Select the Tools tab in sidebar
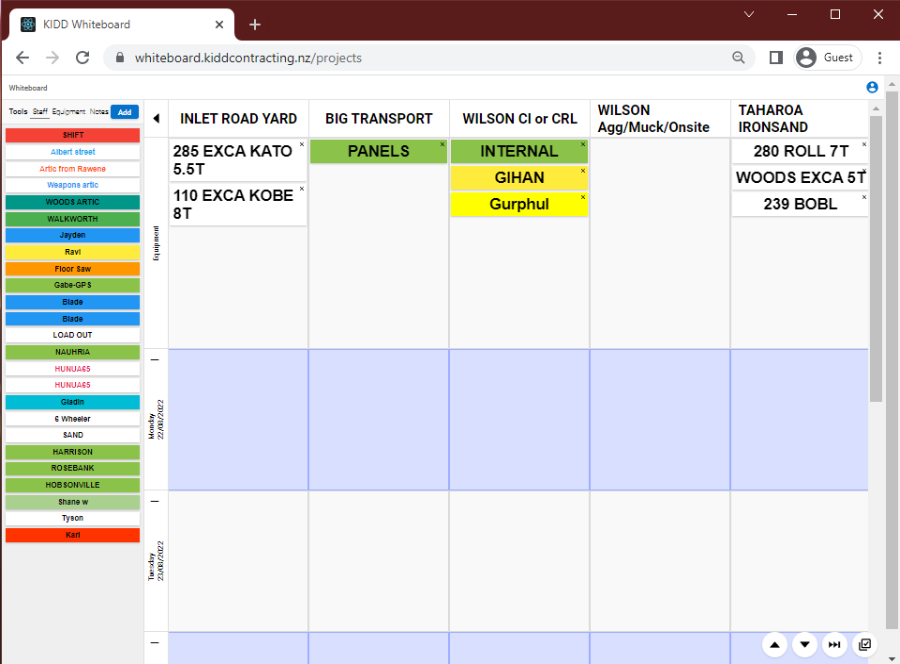Viewport: 900px width, 664px height. click(x=18, y=112)
